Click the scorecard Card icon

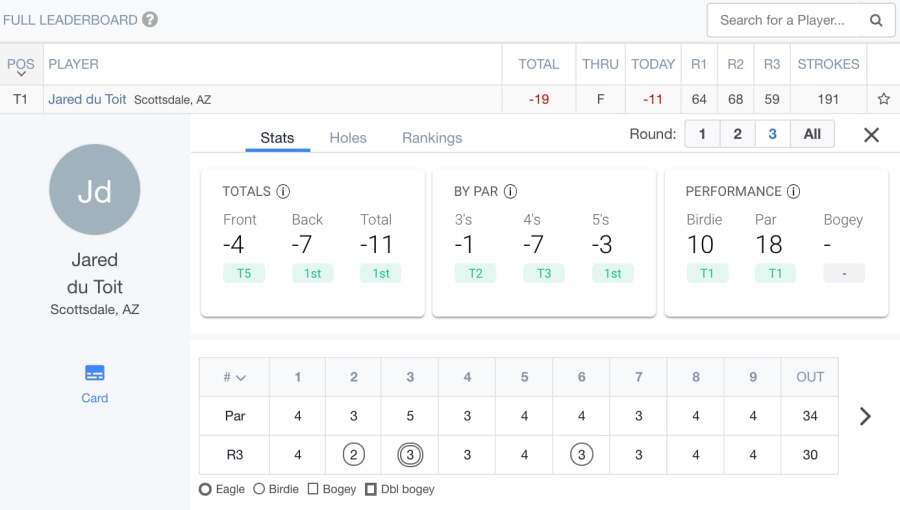click(x=95, y=374)
